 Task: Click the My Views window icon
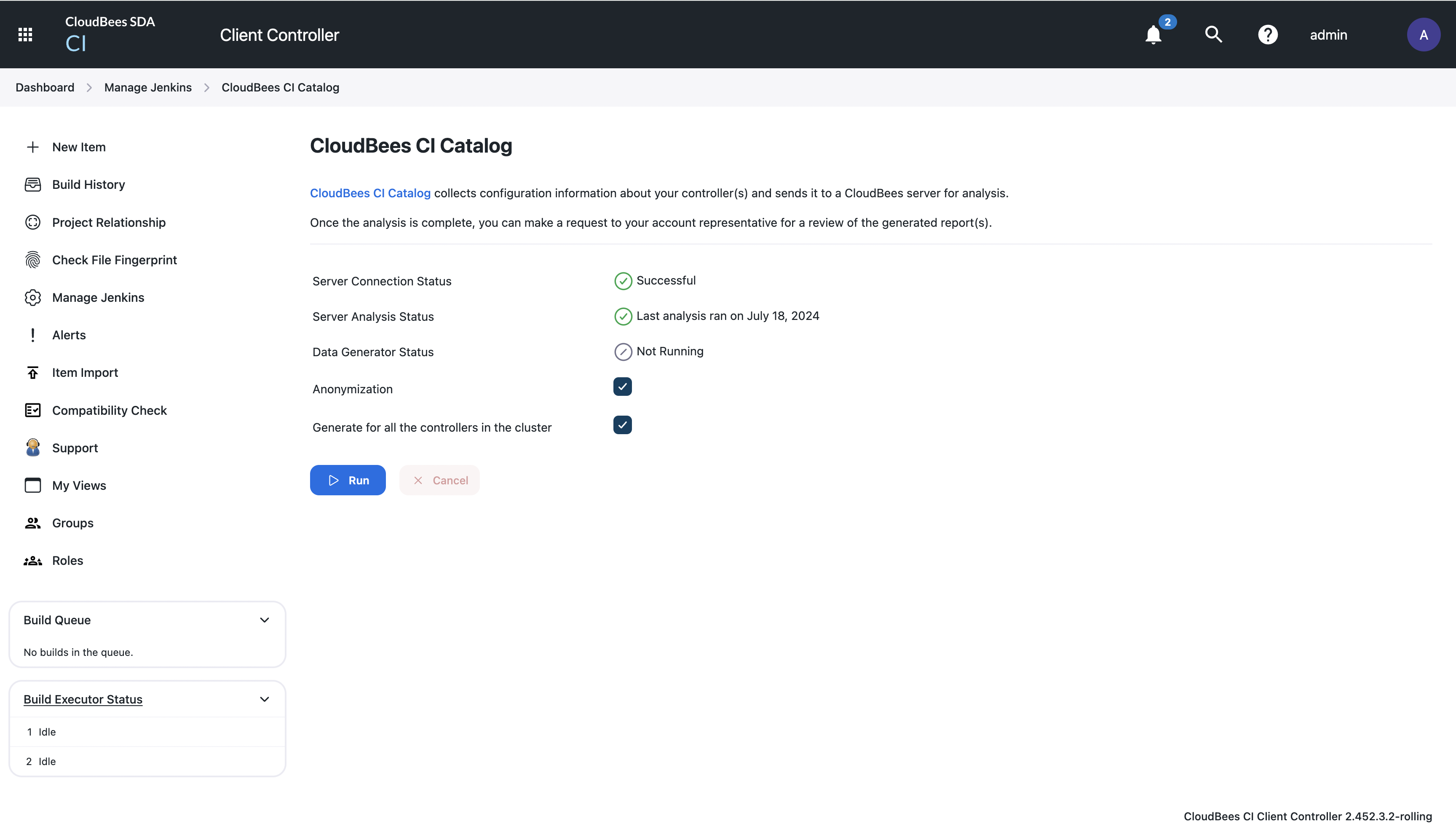(33, 485)
